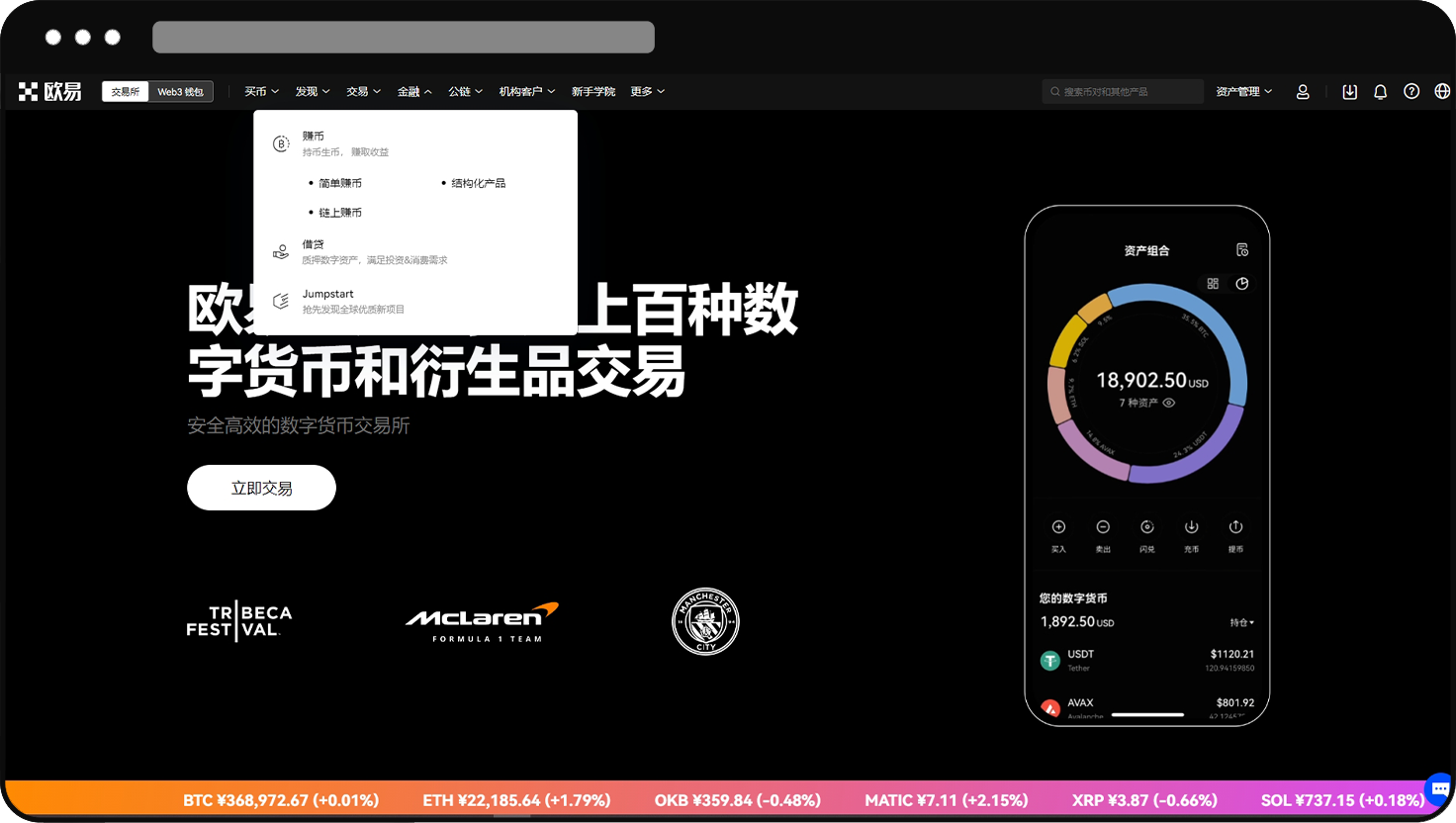Open the 新手学院 menu item

(x=593, y=91)
